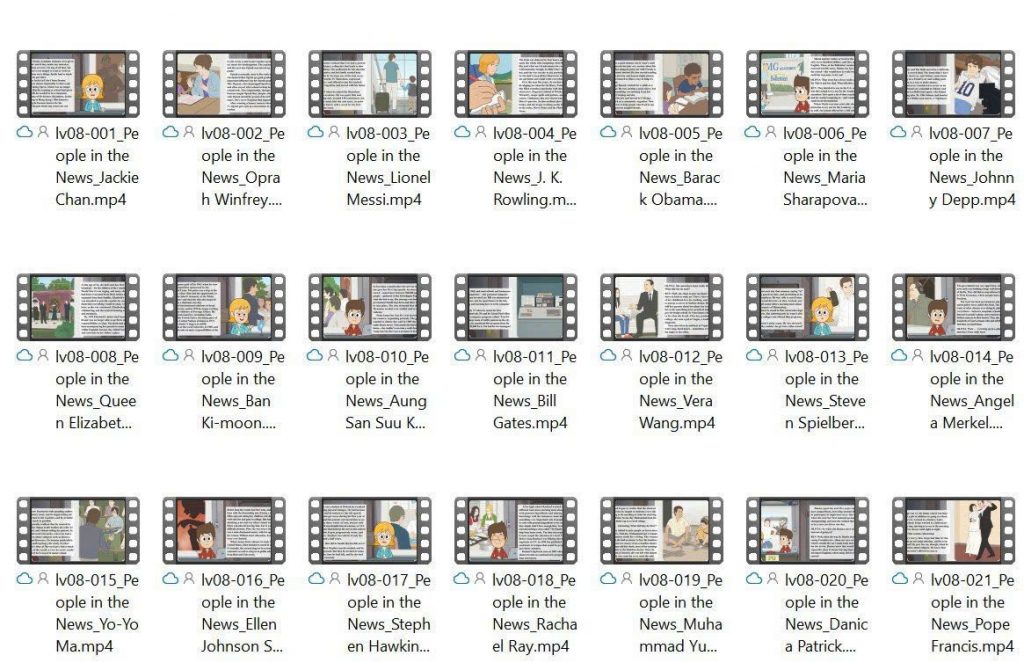Image resolution: width=1024 pixels, height=663 pixels.
Task: Click cloud sync icon for lv08-021 Pope Francis
Action: point(899,579)
